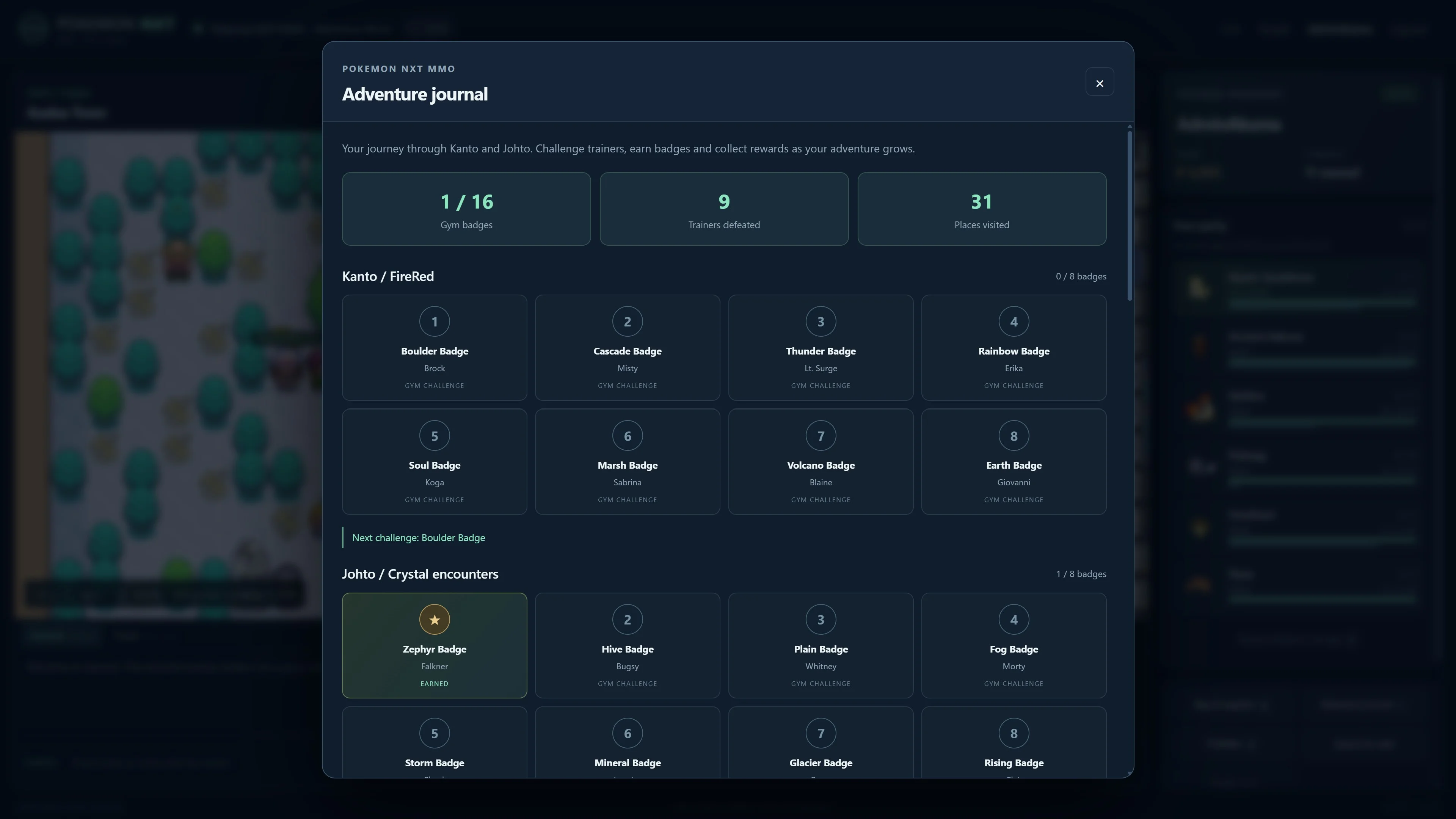This screenshot has width=1456, height=819.
Task: Click the Zephyr Badge title text
Action: point(434,649)
